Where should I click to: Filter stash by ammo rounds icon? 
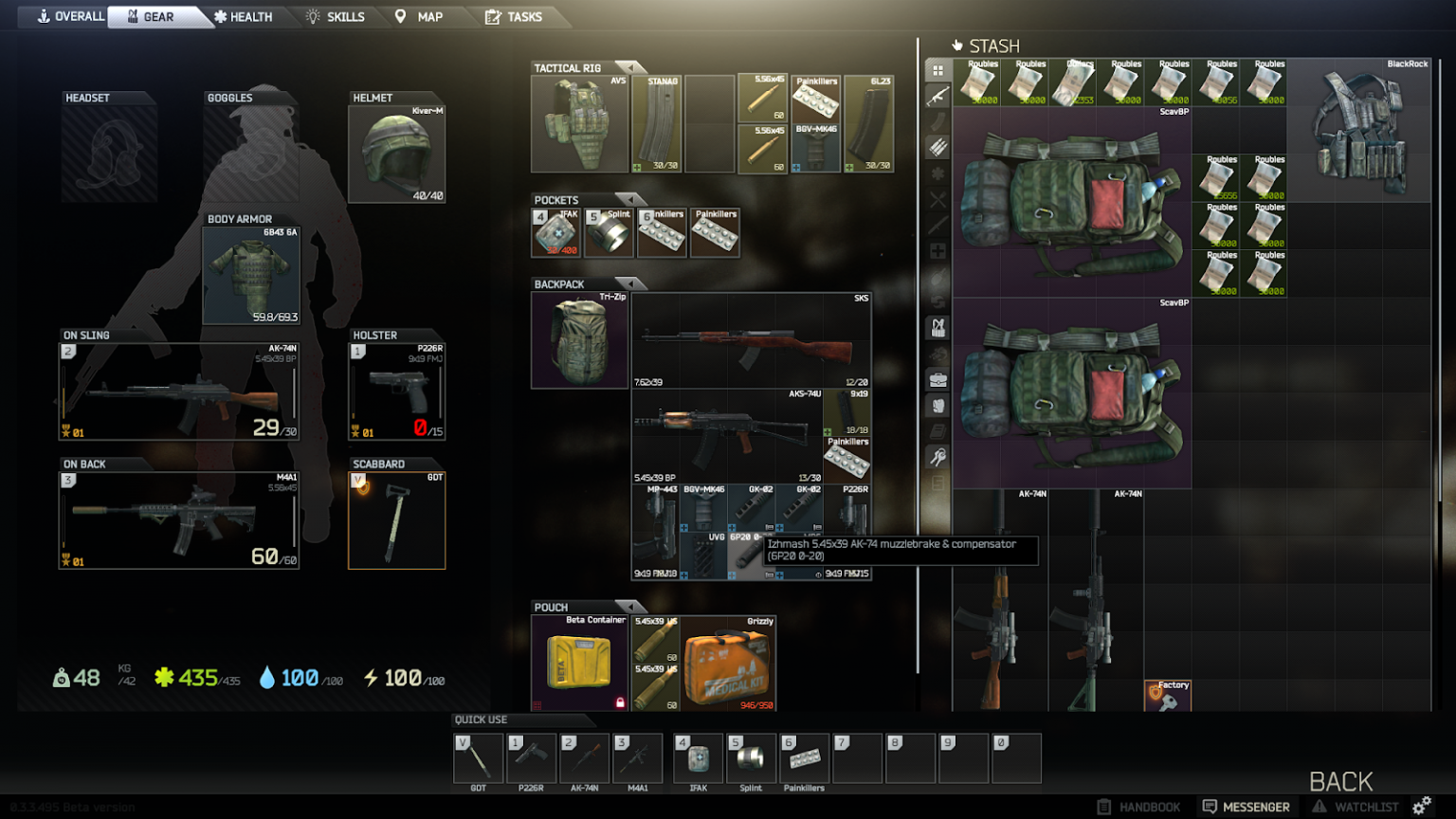pyautogui.click(x=937, y=147)
